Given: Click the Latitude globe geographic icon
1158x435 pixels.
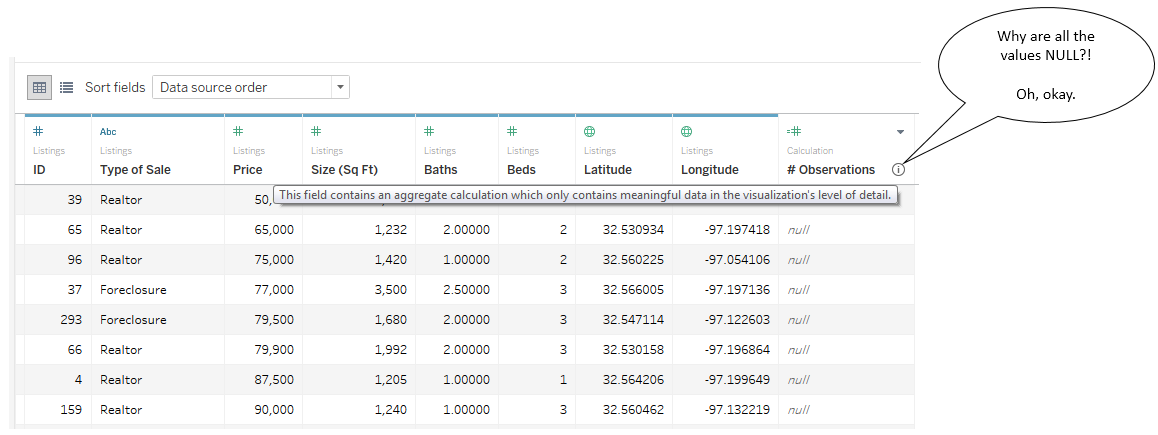Looking at the screenshot, I should [x=590, y=131].
